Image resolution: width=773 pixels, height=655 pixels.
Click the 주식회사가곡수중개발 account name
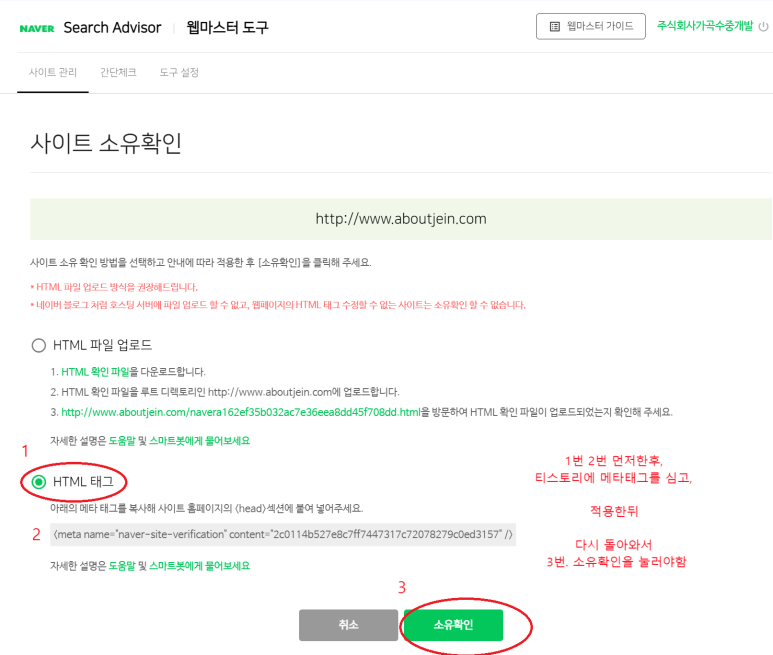705,26
